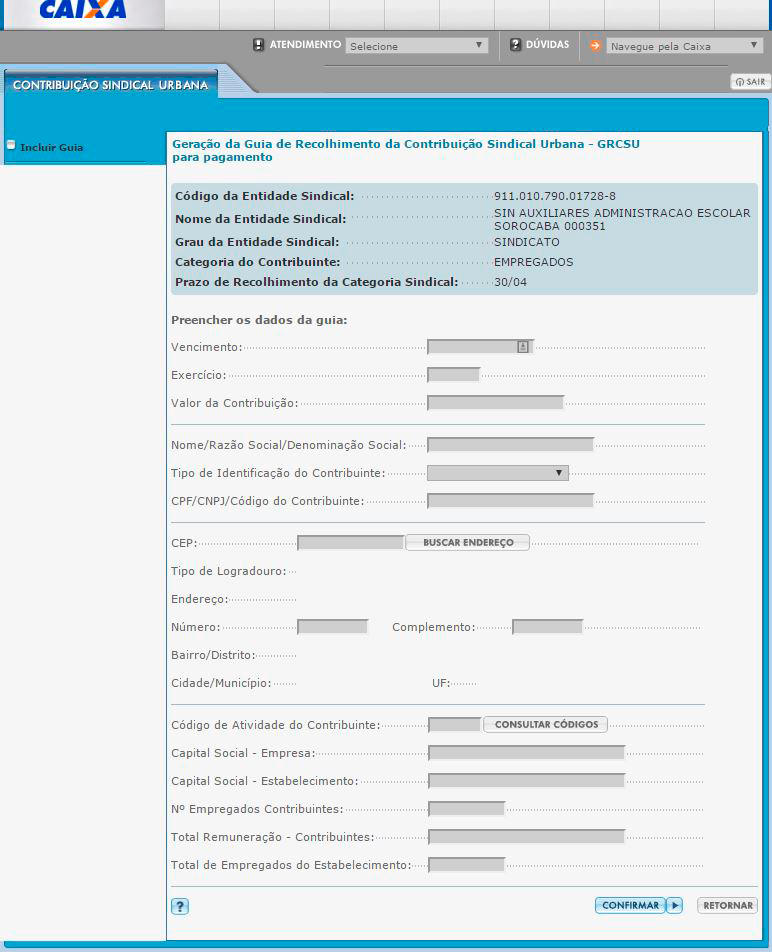
Task: Click the blue help question mark icon
Action: tap(180, 906)
